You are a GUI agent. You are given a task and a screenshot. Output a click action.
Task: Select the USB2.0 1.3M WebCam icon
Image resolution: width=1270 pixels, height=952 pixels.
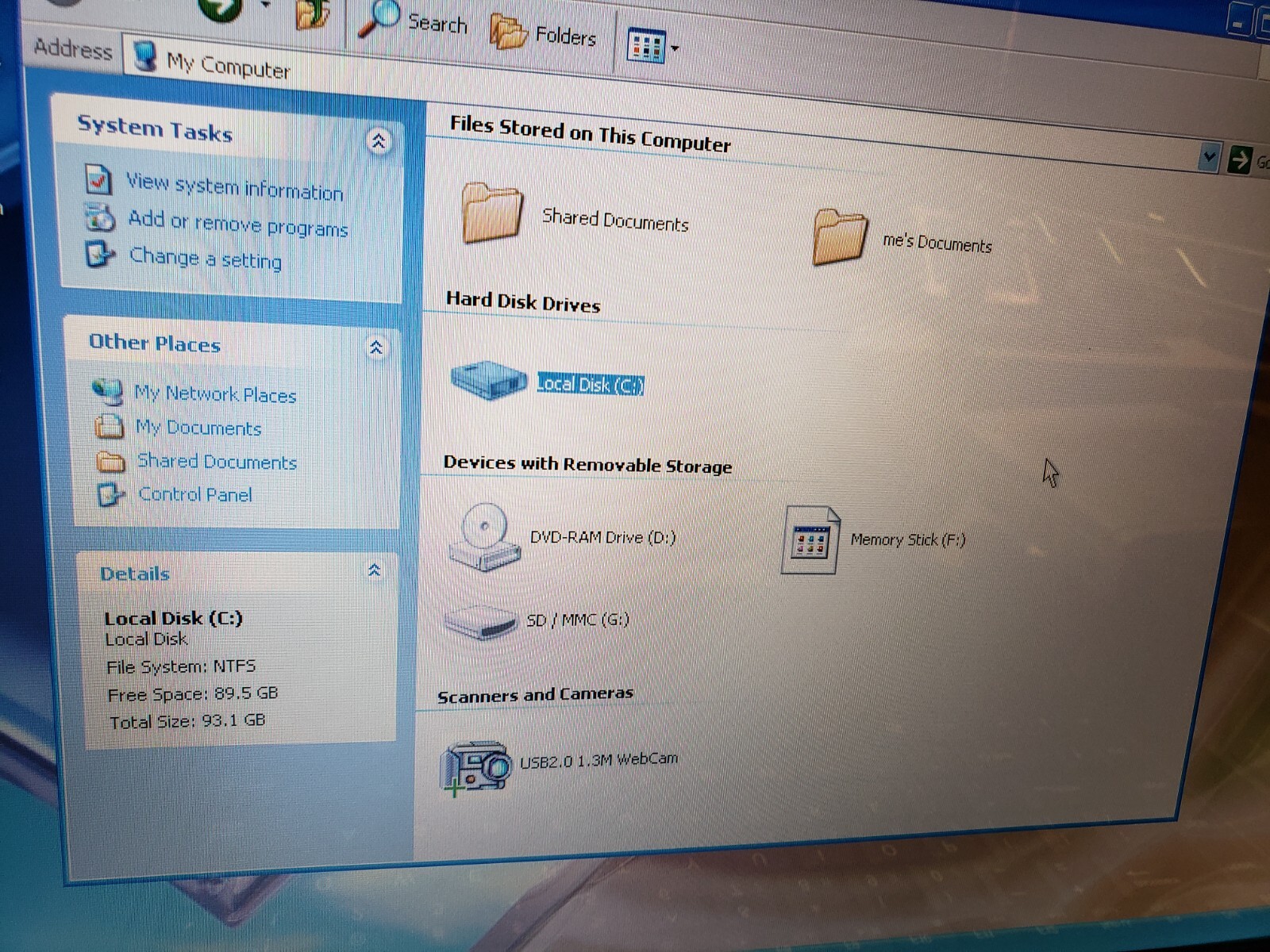pyautogui.click(x=475, y=768)
